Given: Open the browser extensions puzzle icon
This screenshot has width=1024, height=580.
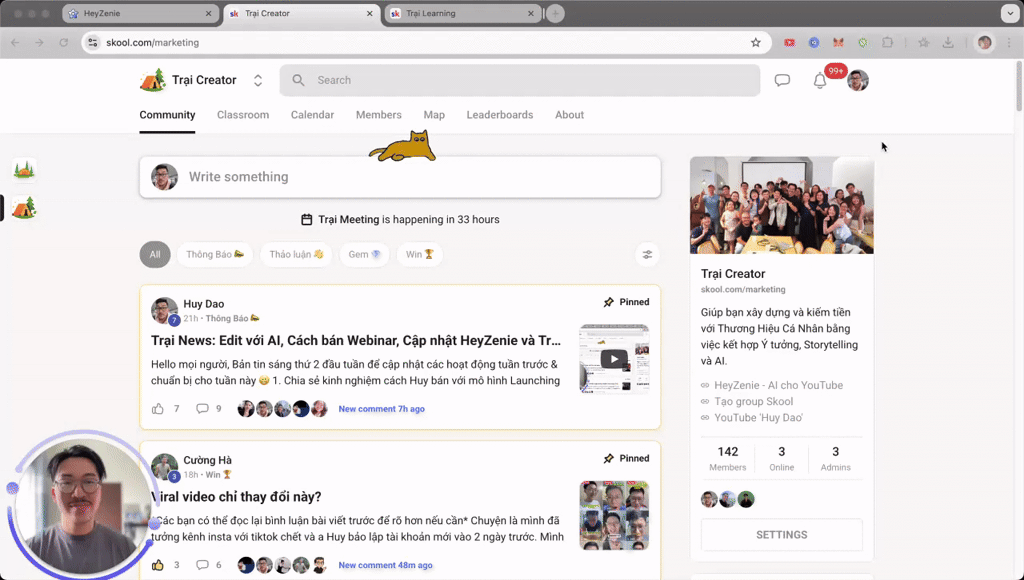Looking at the screenshot, I should point(887,42).
